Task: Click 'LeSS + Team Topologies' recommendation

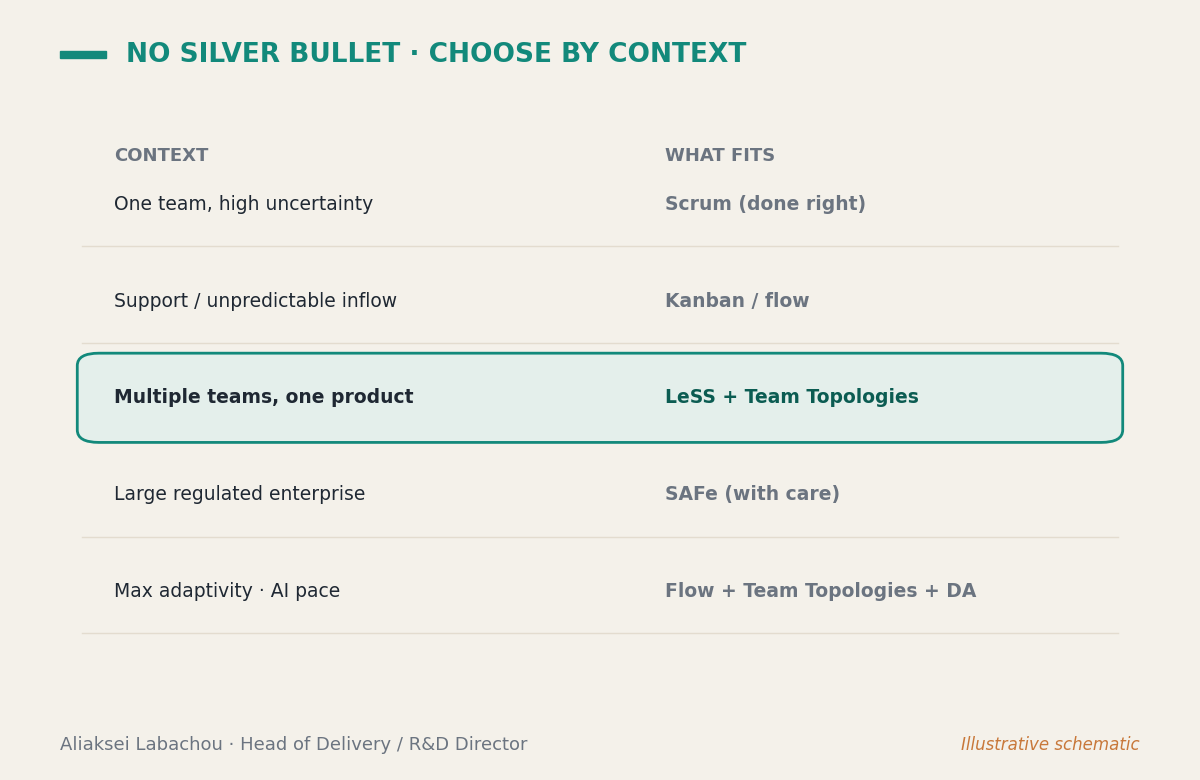Action: pyautogui.click(x=791, y=397)
